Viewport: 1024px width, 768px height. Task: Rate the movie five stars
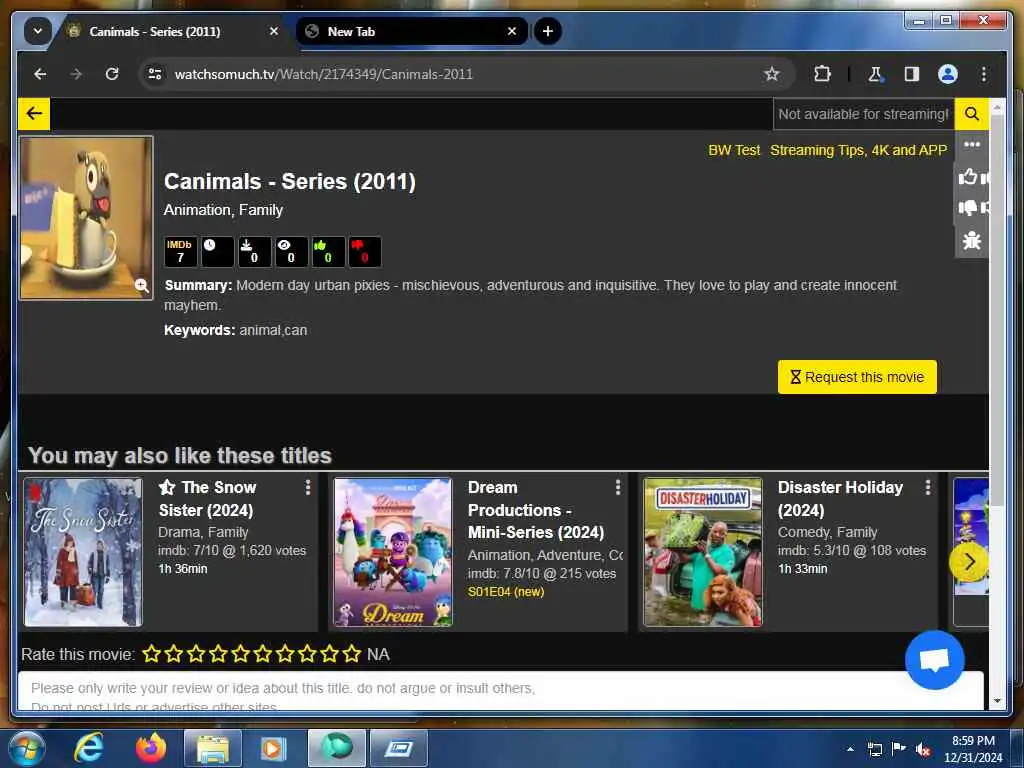(240, 653)
